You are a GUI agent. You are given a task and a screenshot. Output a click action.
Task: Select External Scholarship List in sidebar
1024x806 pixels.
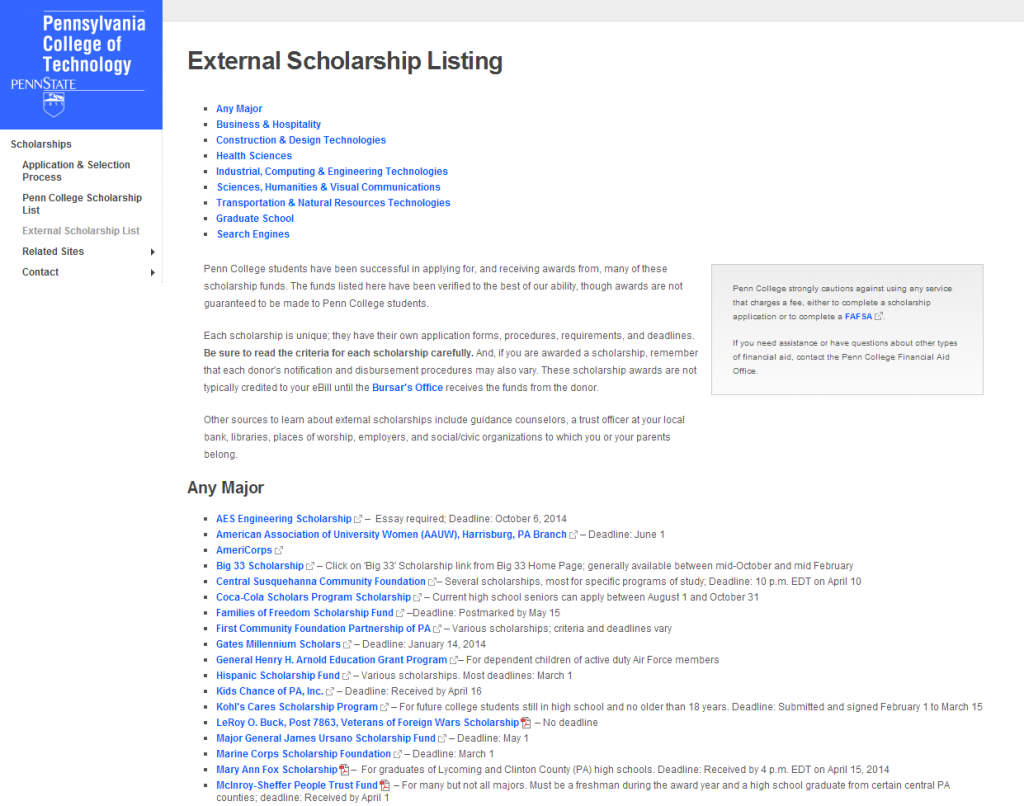pos(81,231)
